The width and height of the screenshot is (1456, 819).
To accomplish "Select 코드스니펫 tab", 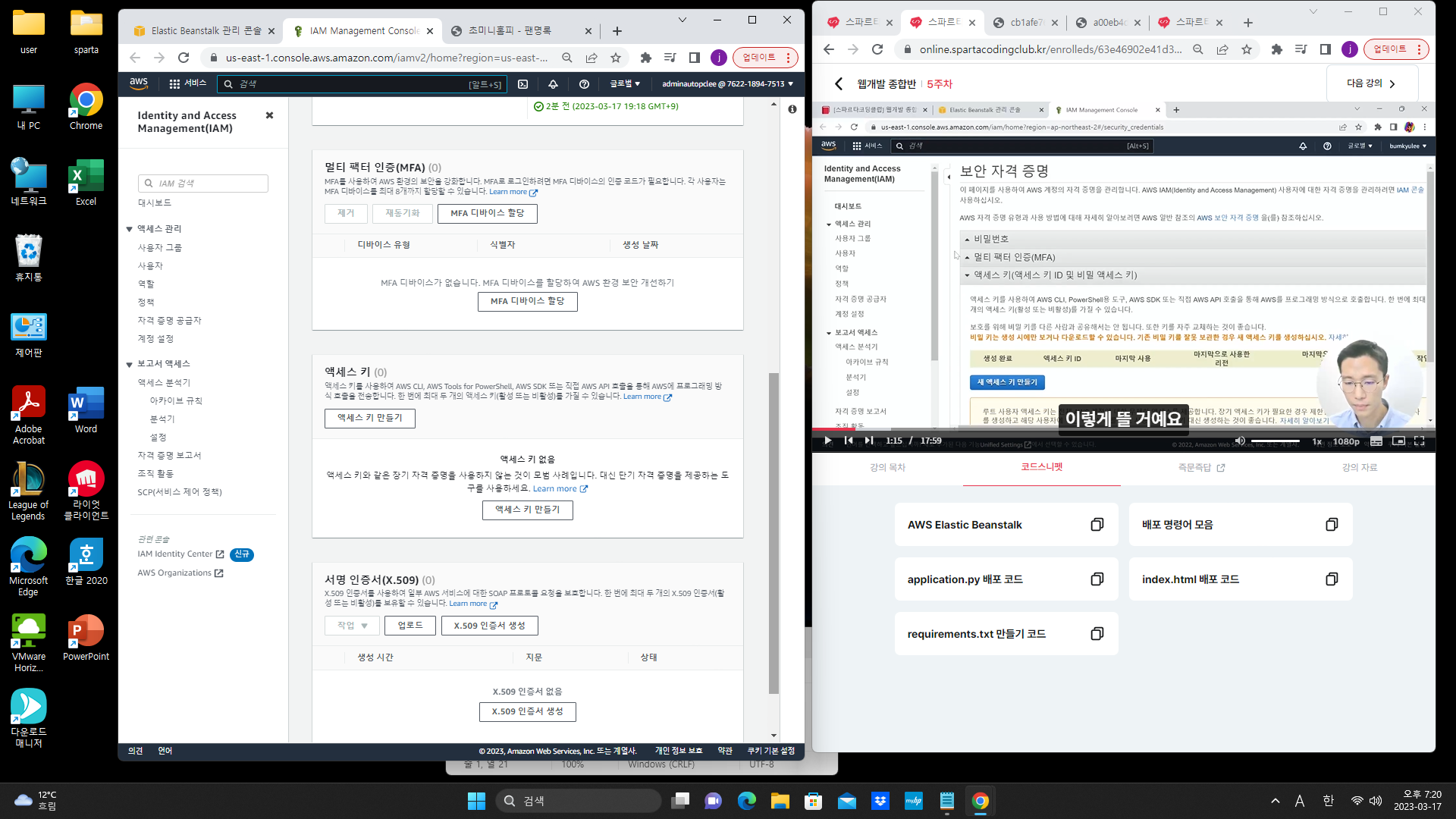I will [1042, 467].
